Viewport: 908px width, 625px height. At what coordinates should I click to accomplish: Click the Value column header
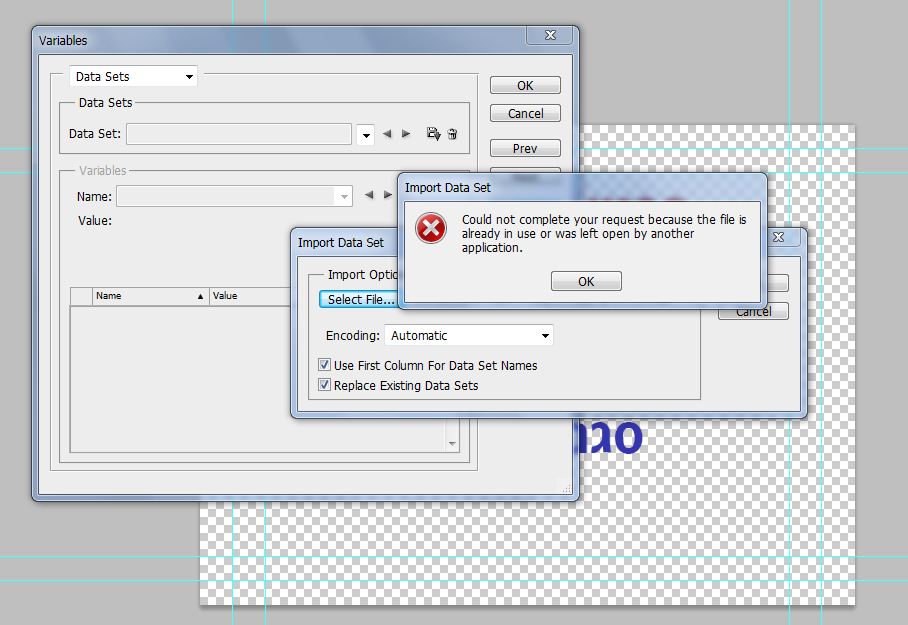(x=250, y=295)
